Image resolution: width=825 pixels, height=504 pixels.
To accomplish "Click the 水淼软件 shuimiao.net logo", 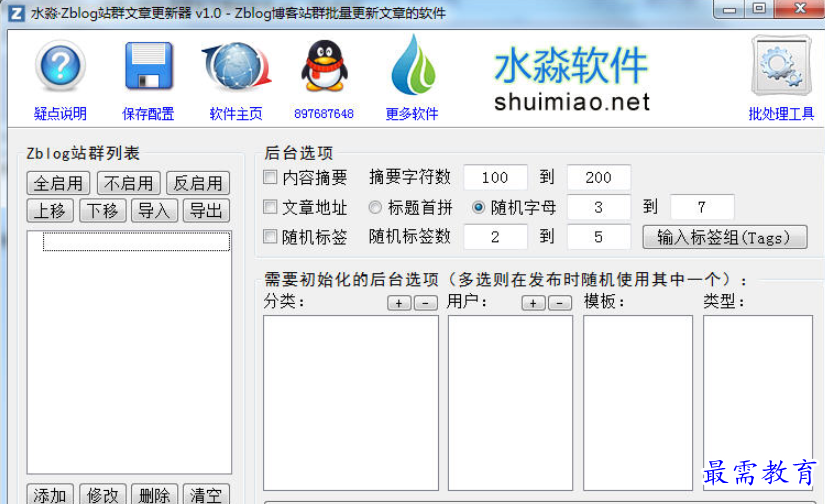I will pos(571,79).
